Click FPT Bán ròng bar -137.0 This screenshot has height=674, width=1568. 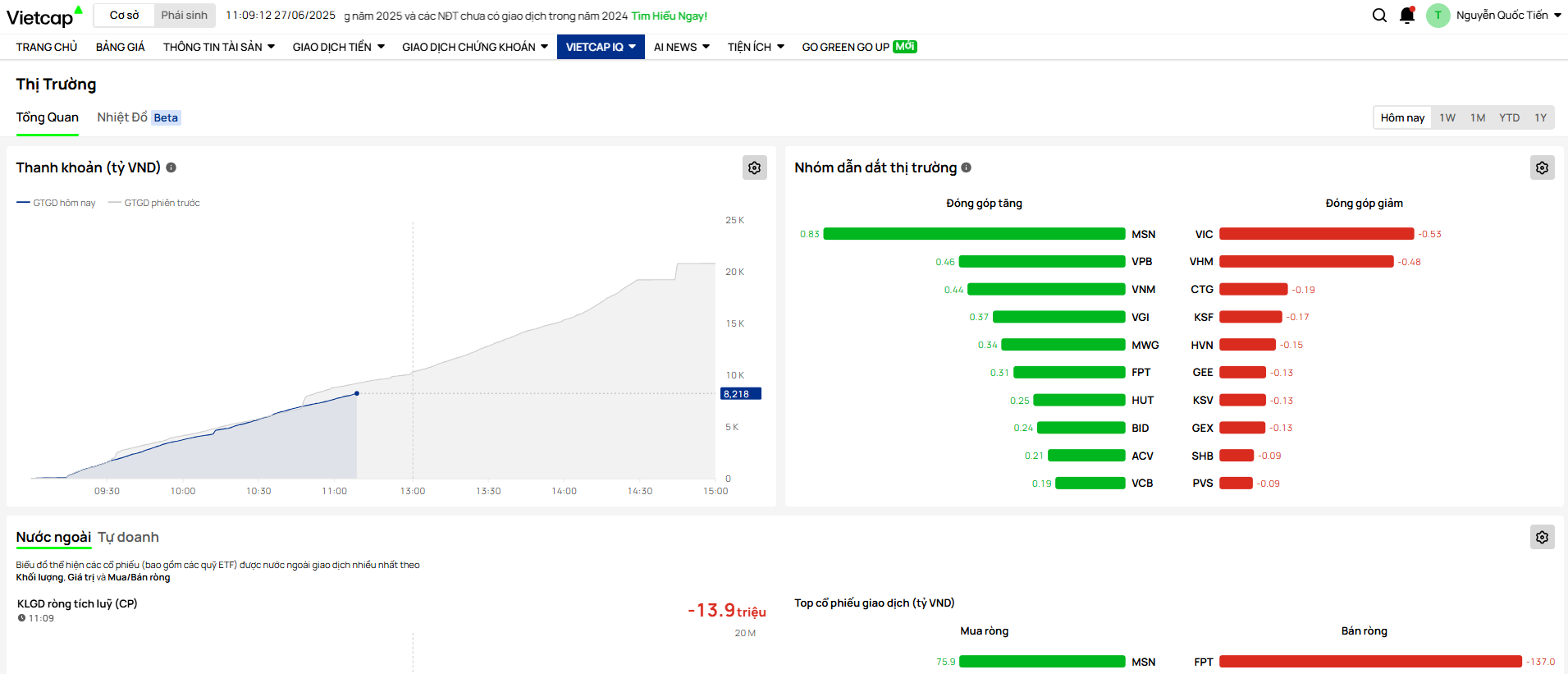[1370, 662]
